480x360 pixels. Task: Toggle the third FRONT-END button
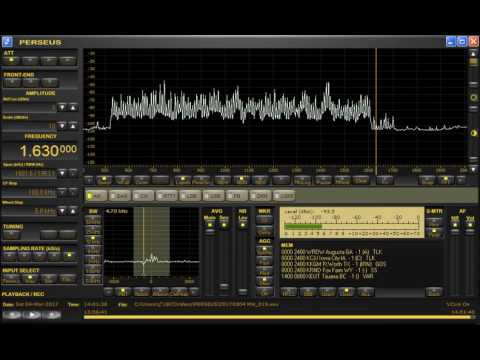pyautogui.click(x=49, y=82)
